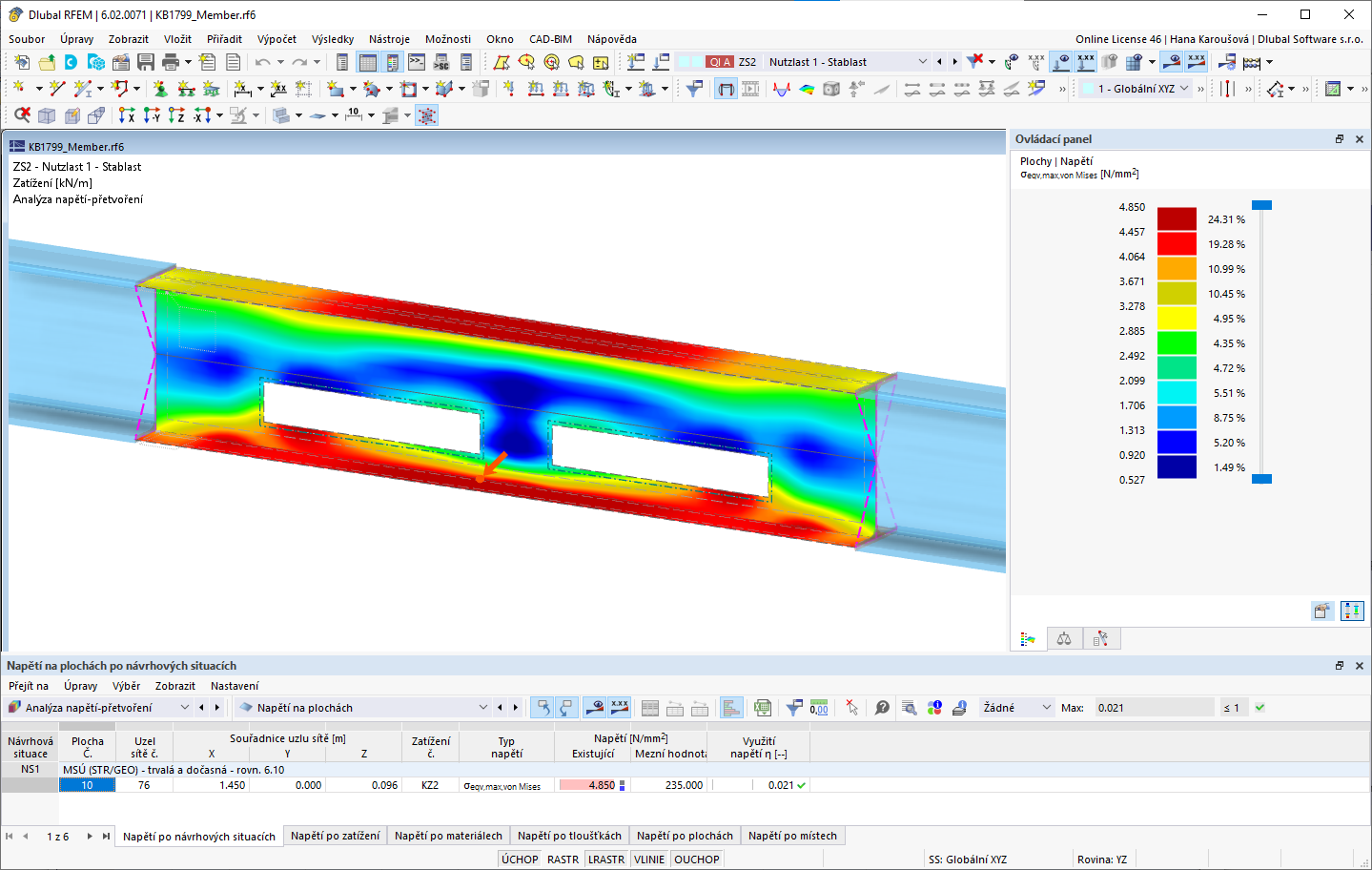The image size is (1372, 870).
Task: Click the new model icon
Action: [22, 62]
